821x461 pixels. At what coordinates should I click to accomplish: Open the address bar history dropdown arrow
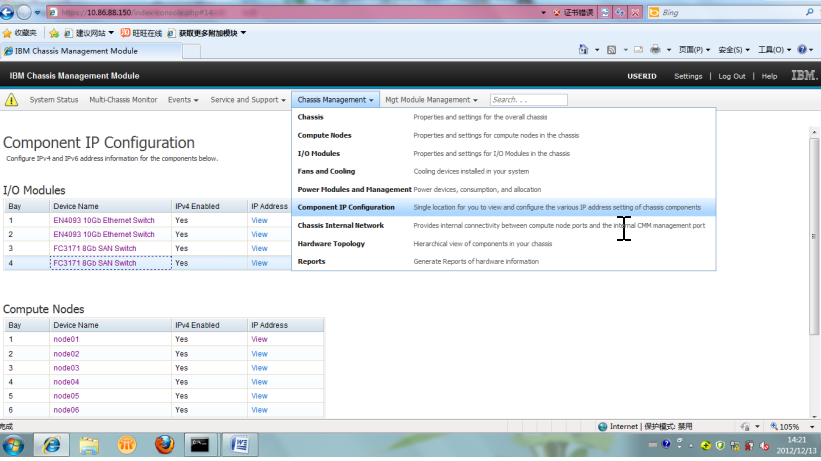(543, 13)
